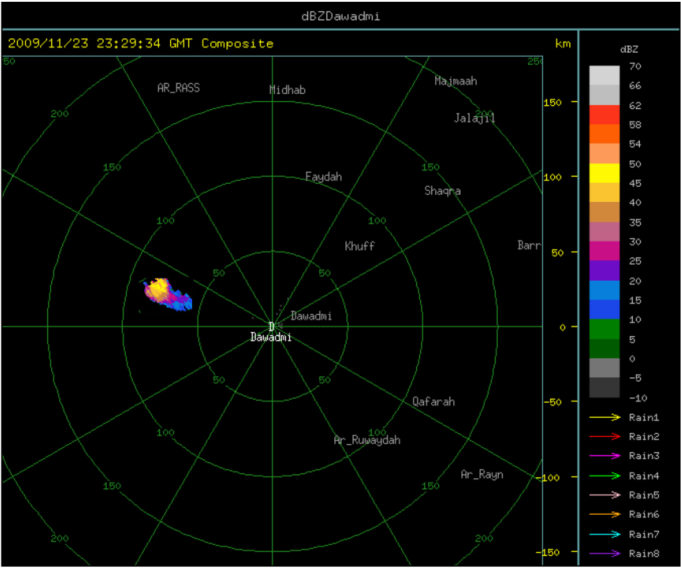Click the dBZDawadmi title text
Screen dimensions: 681x568
[x=340, y=17]
